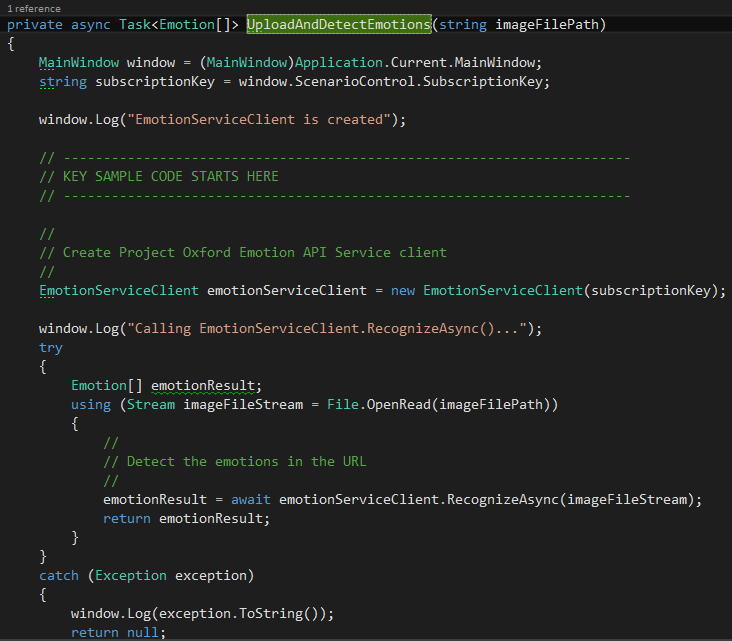Click the catch keyword
The width and height of the screenshot is (732, 641).
point(59,576)
